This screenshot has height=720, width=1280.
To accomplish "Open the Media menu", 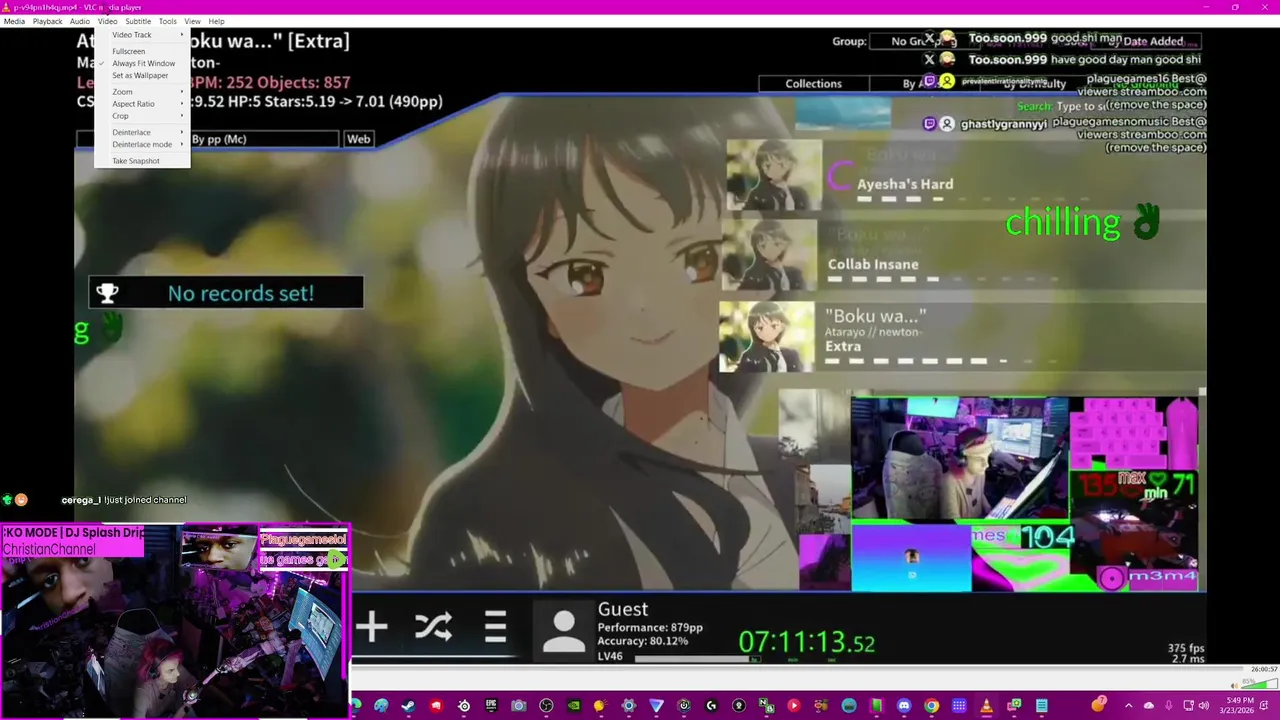I will pos(14,21).
